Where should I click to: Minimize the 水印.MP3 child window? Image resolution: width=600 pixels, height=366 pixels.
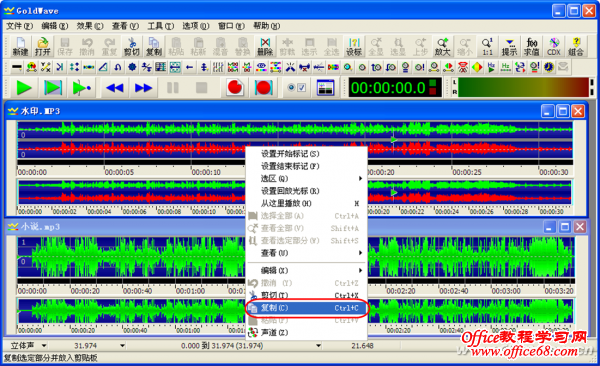coord(547,111)
